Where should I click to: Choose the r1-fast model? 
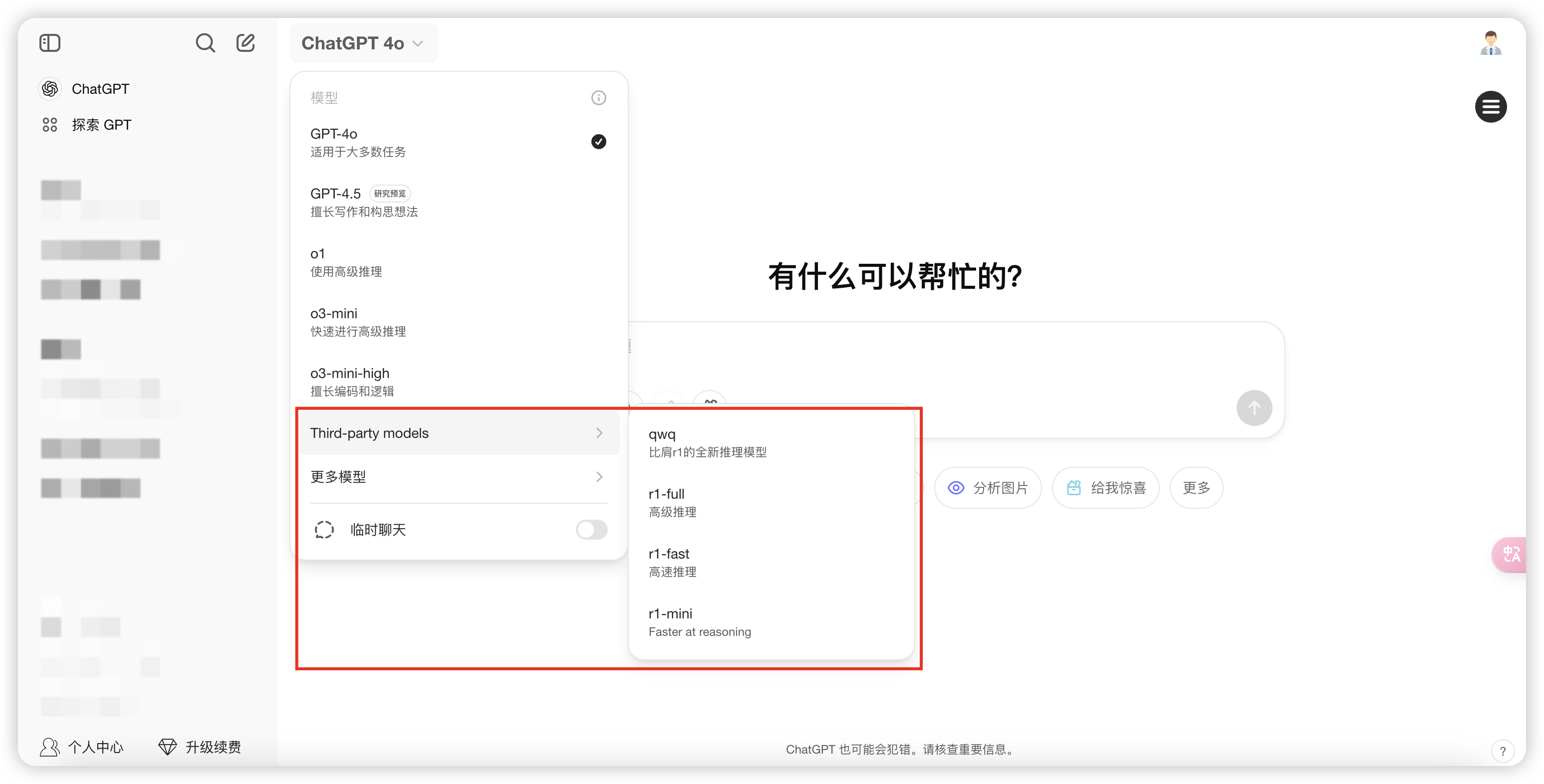(772, 563)
